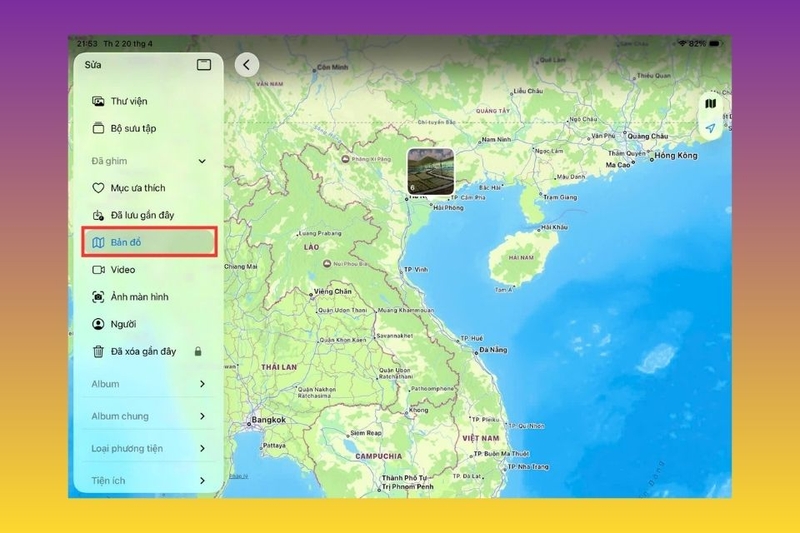Click the battery status icon
The width and height of the screenshot is (800, 533).
tap(715, 44)
